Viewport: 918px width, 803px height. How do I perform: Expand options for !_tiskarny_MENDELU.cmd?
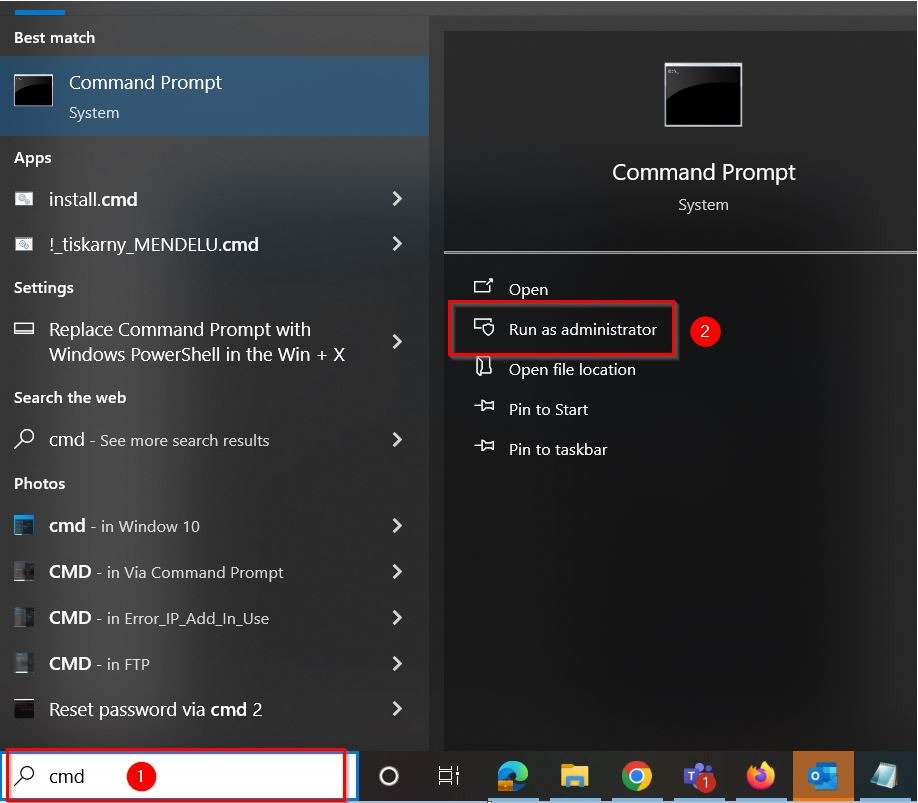[397, 244]
